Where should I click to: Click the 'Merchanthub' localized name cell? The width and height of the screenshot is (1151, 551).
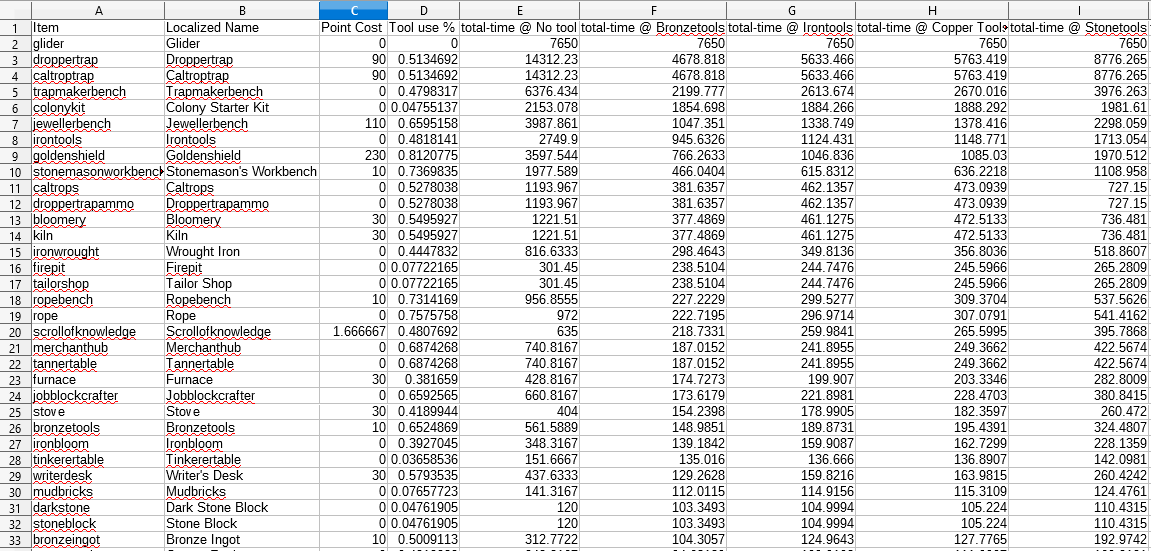[x=242, y=348]
